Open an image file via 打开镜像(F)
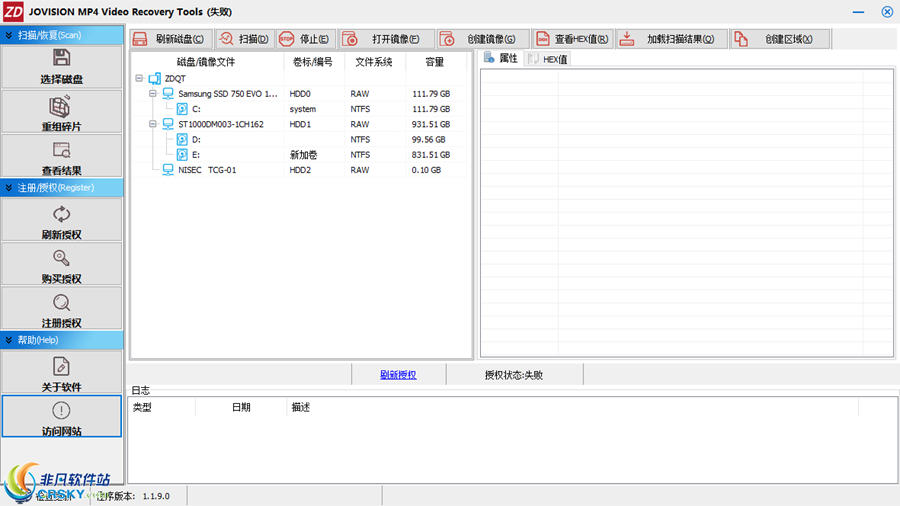The image size is (900, 506). [x=386, y=39]
